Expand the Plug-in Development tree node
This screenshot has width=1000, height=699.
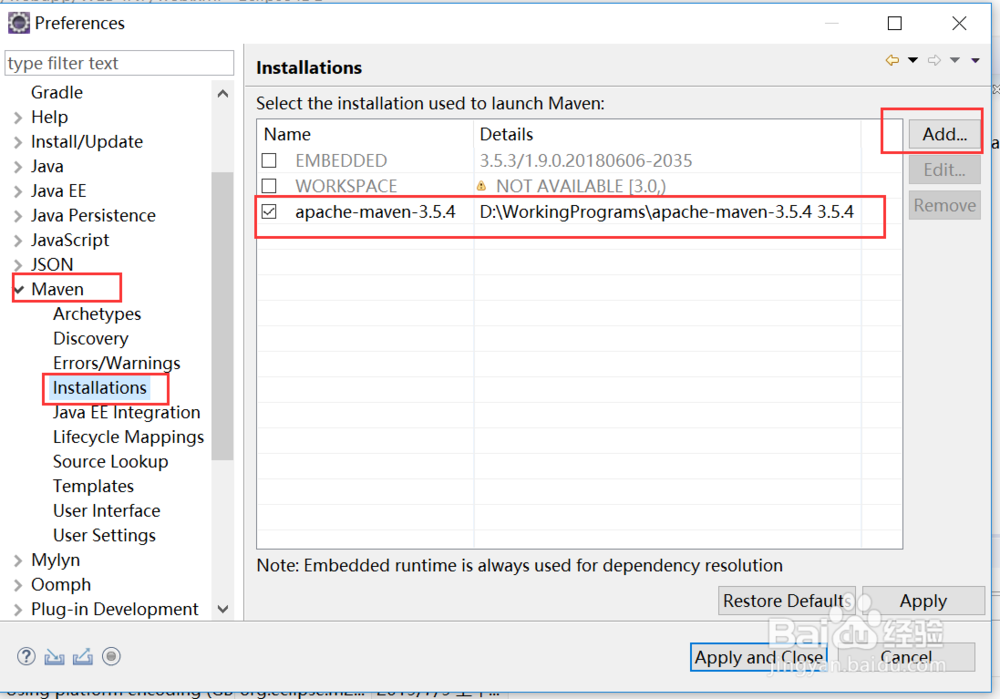tap(18, 610)
